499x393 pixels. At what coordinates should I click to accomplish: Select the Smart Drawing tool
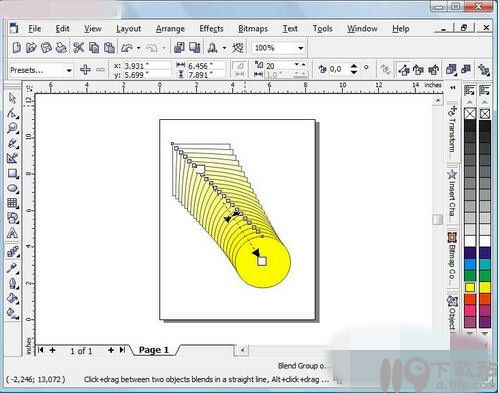point(13,158)
